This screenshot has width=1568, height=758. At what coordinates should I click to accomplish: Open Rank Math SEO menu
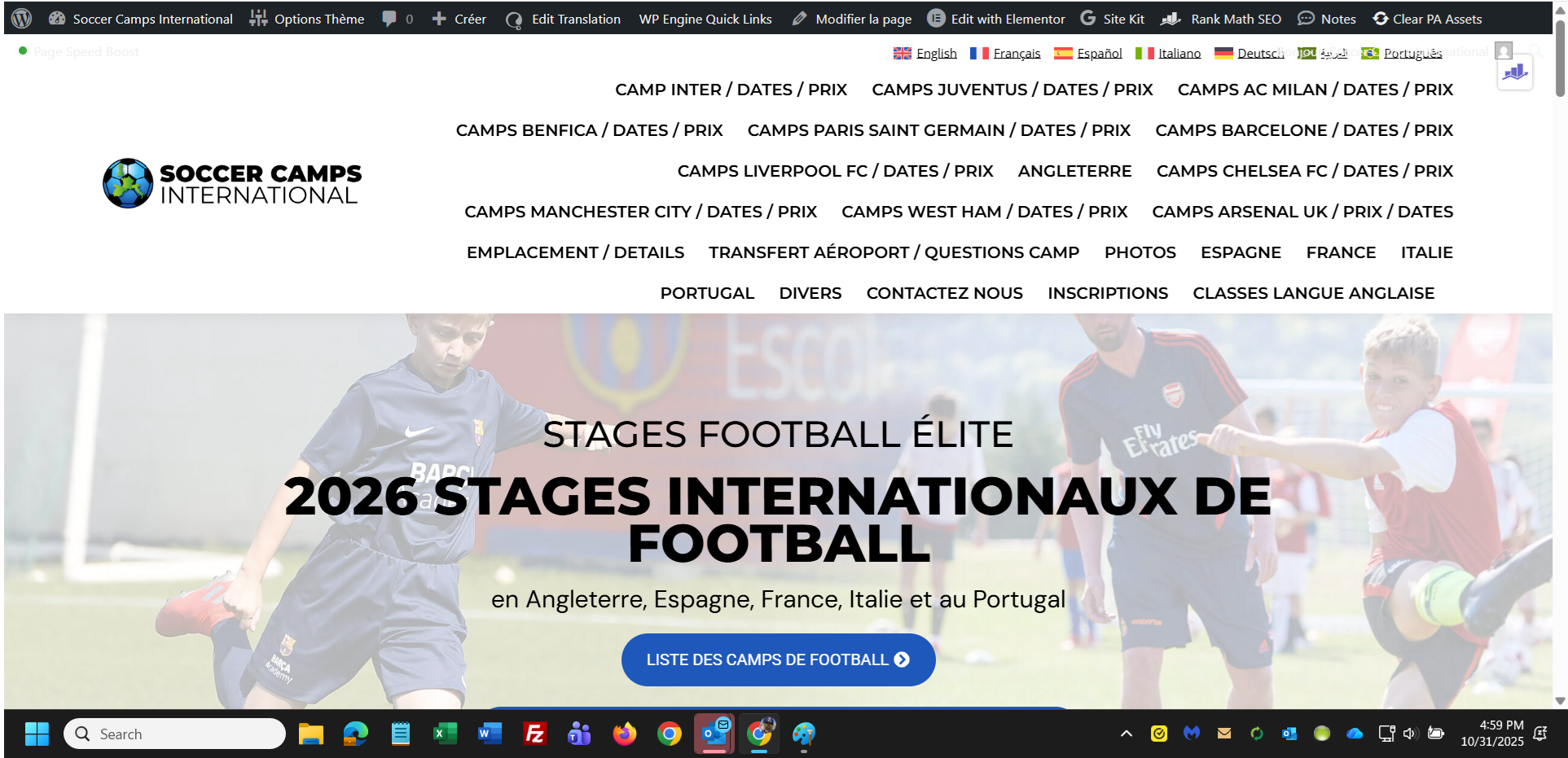point(1221,19)
